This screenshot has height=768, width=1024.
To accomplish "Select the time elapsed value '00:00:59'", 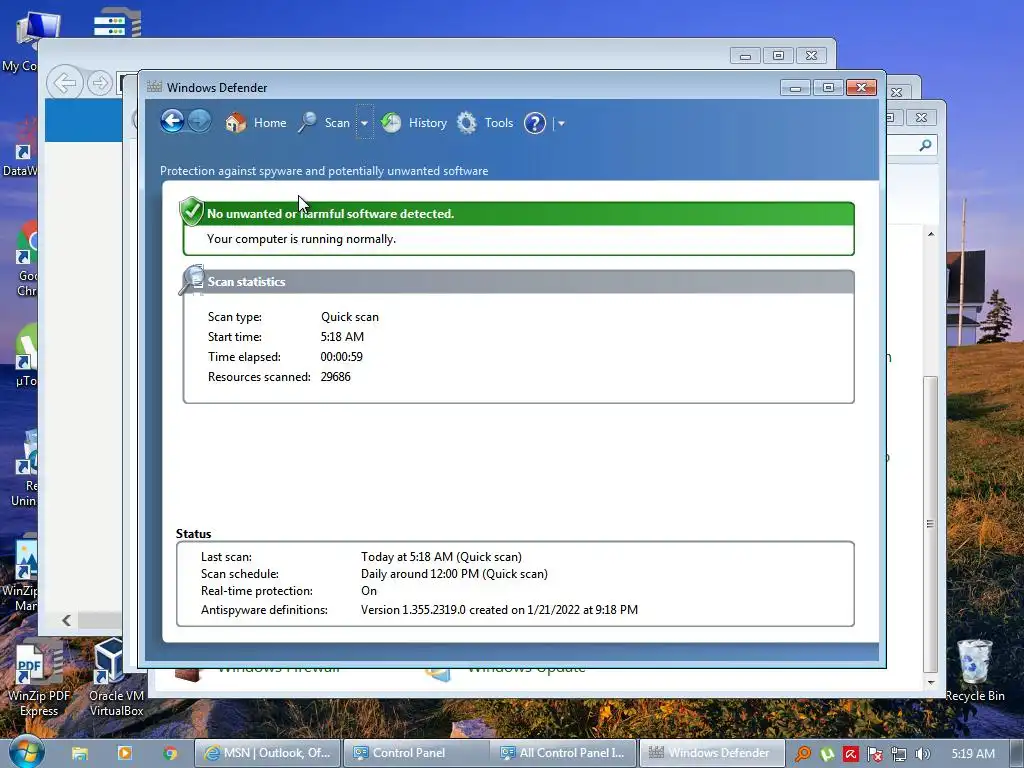I will (342, 357).
